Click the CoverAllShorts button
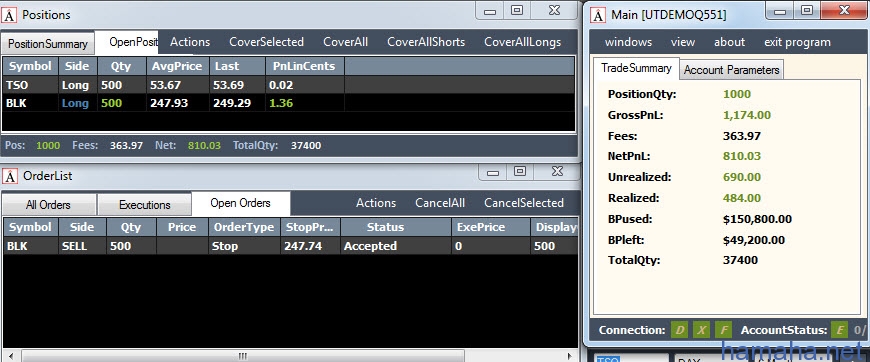Image resolution: width=870 pixels, height=362 pixels. [x=426, y=42]
